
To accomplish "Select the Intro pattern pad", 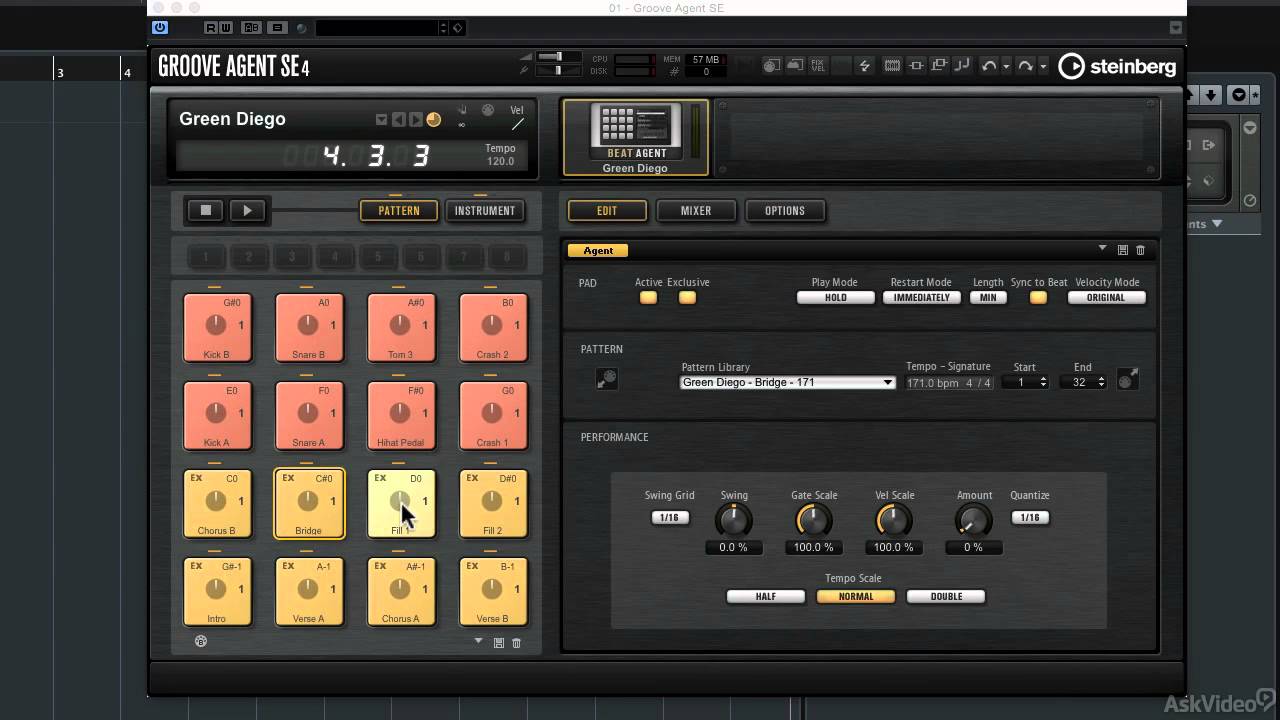I will click(217, 591).
